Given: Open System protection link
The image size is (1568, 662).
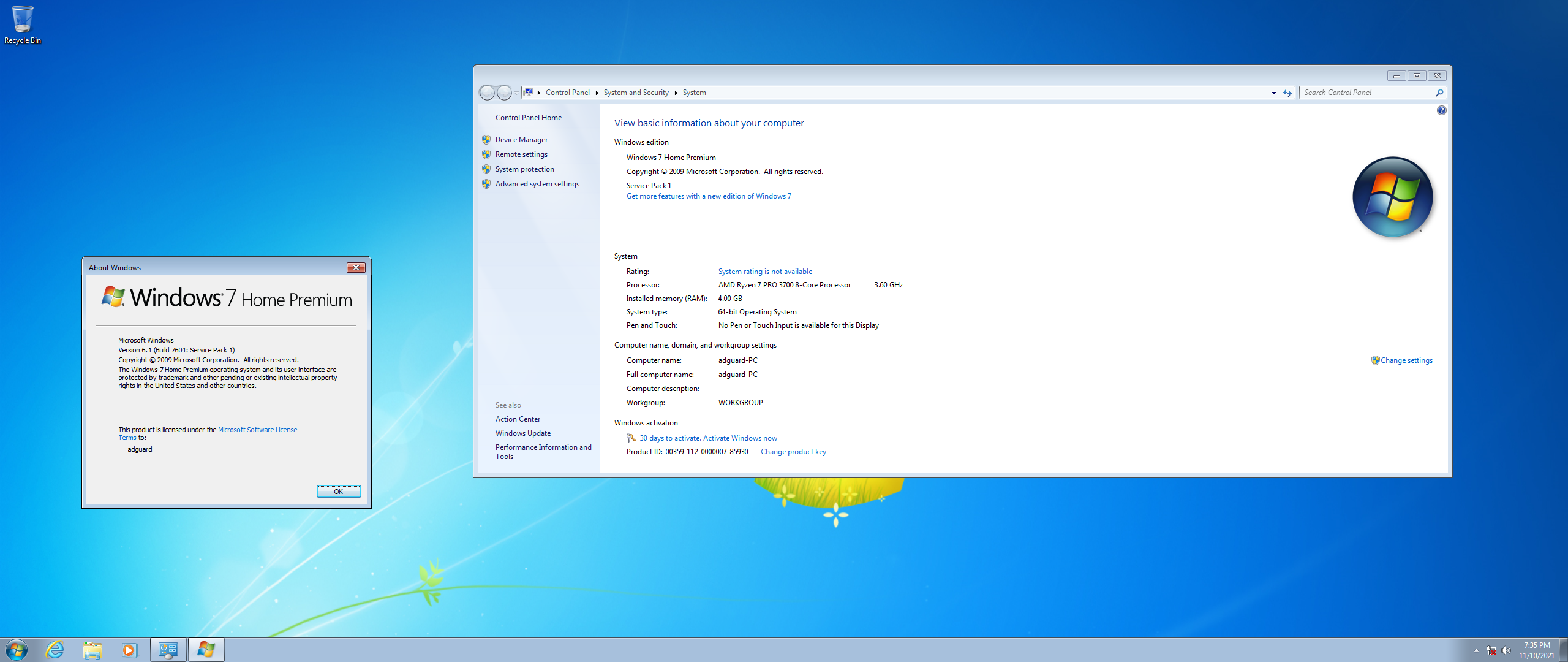Looking at the screenshot, I should coord(524,169).
